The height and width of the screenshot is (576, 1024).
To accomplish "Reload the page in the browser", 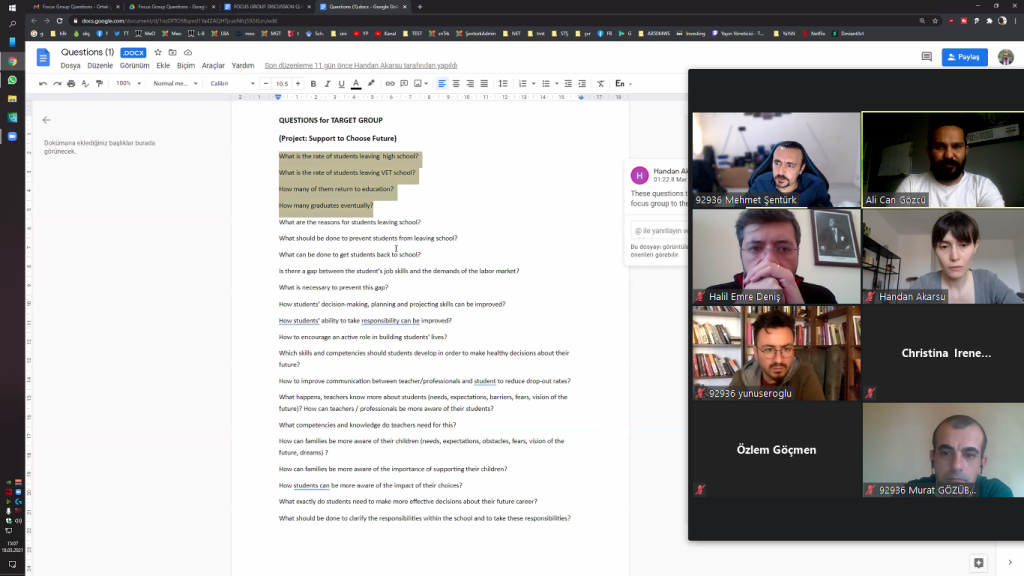I will 59,21.
